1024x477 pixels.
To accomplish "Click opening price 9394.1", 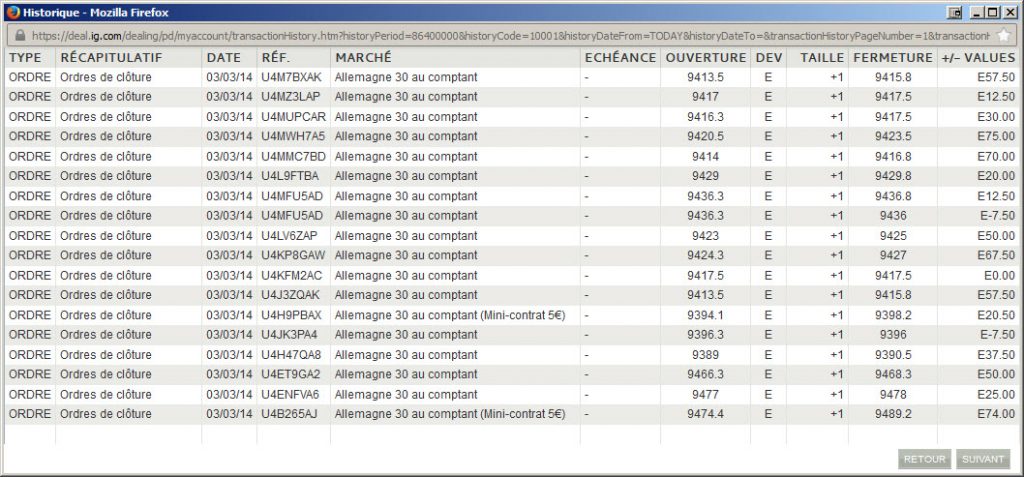I will coord(705,316).
